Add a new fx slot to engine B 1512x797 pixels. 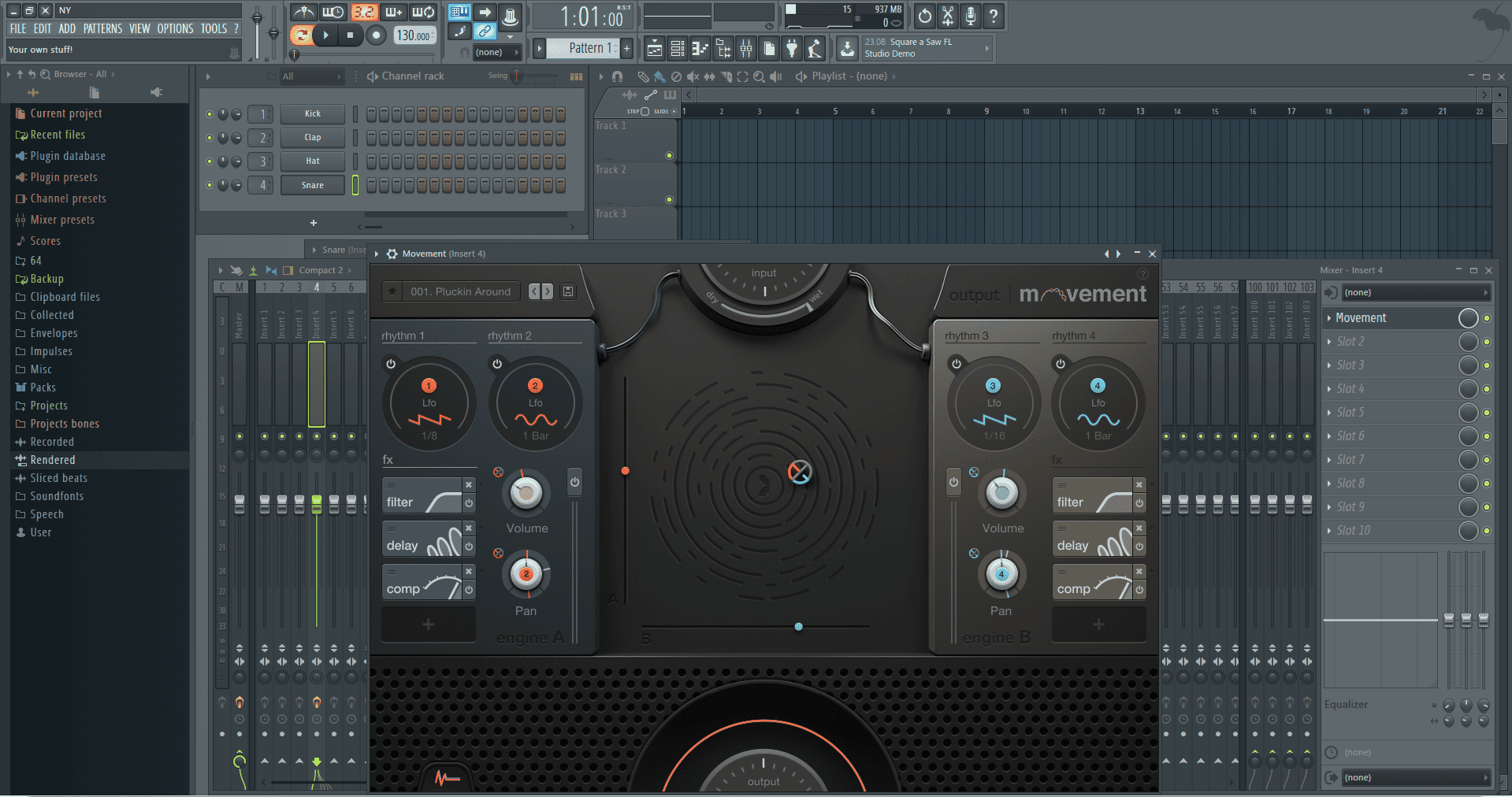1098,625
